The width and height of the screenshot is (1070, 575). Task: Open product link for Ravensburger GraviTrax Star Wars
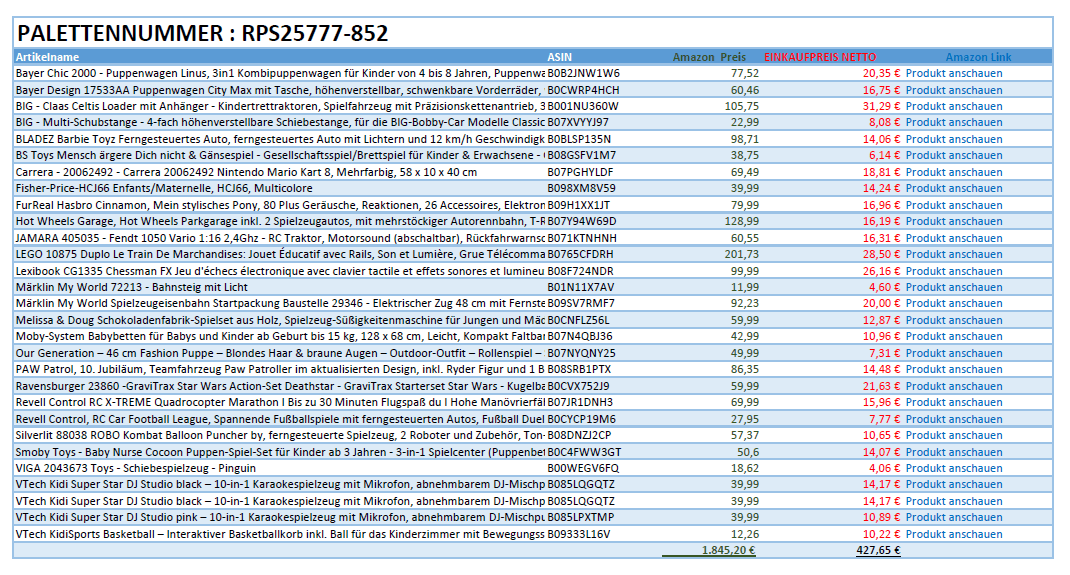[953, 386]
